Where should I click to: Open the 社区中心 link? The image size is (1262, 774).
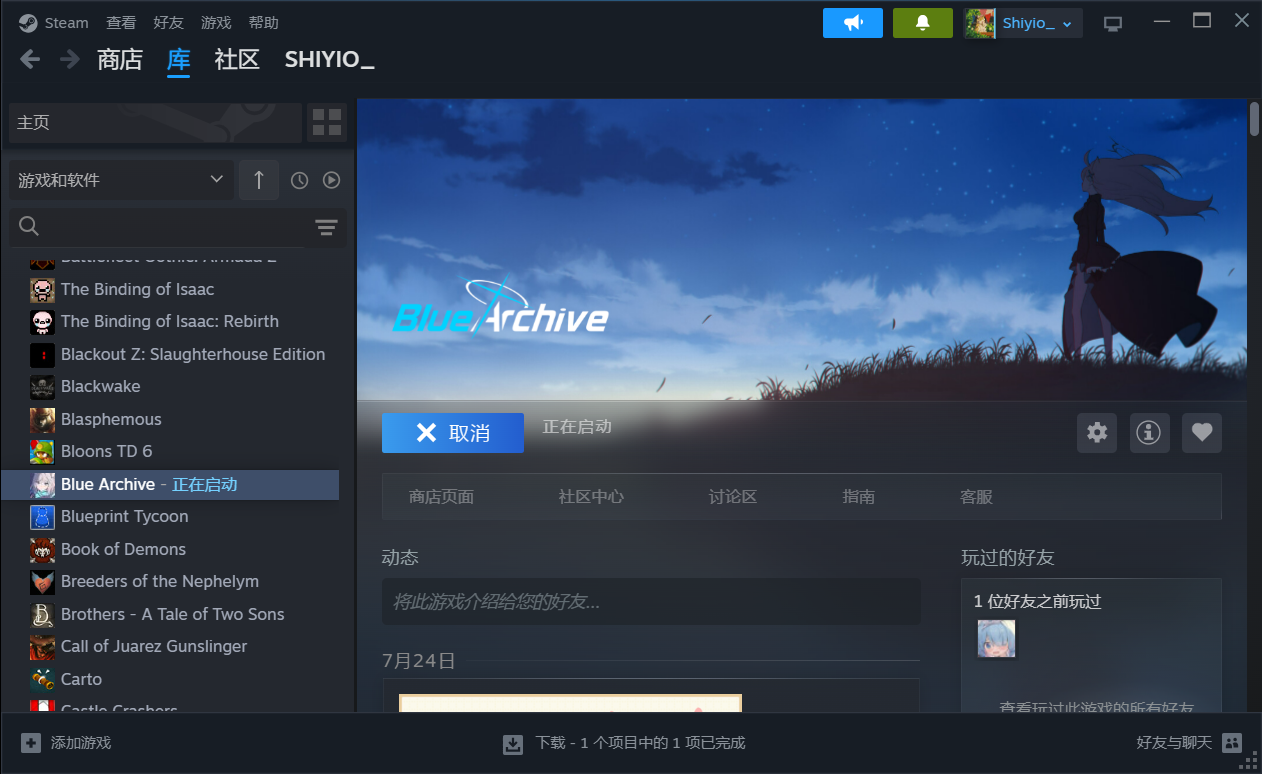click(x=591, y=497)
